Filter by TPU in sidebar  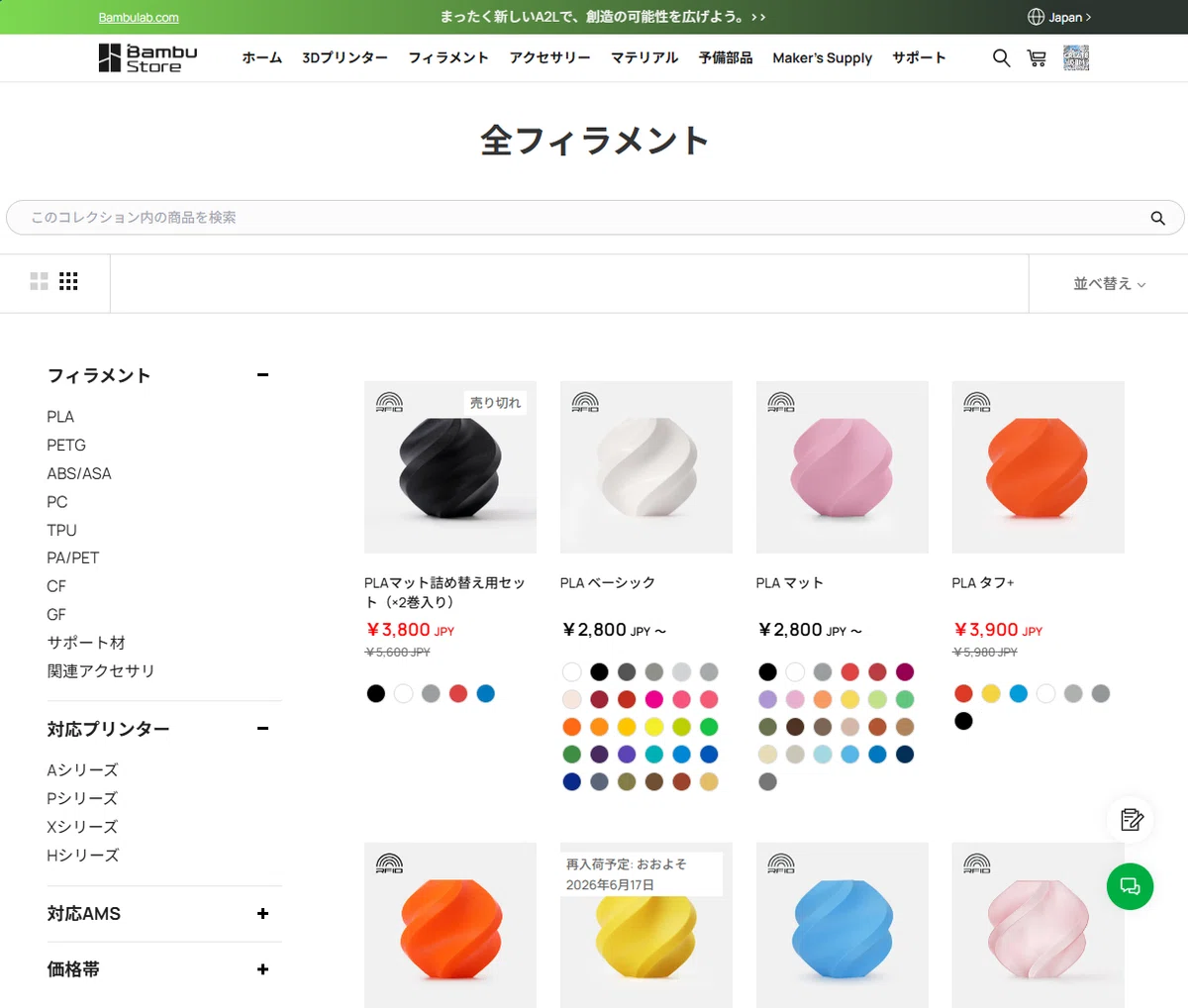click(61, 530)
